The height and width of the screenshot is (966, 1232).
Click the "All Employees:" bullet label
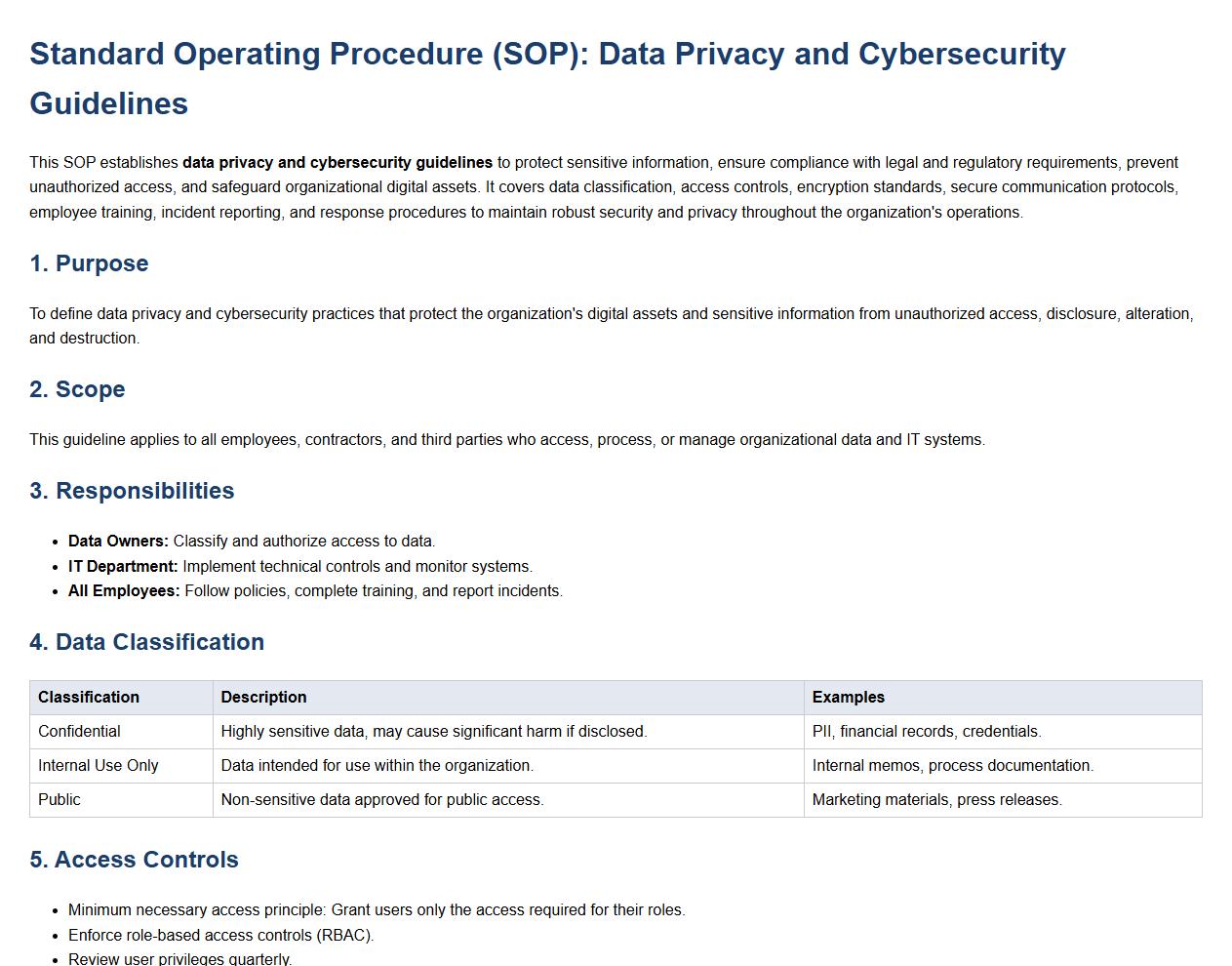click(124, 591)
